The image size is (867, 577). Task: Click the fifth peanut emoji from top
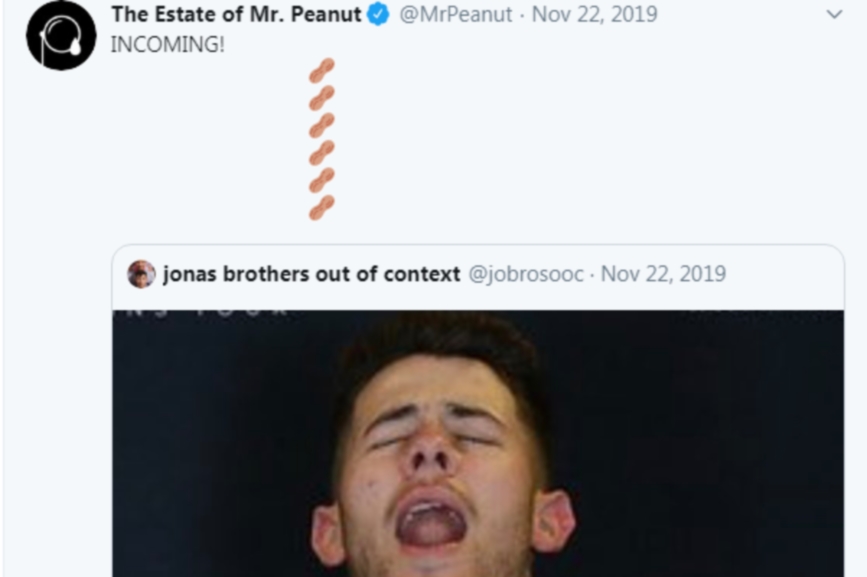point(321,180)
